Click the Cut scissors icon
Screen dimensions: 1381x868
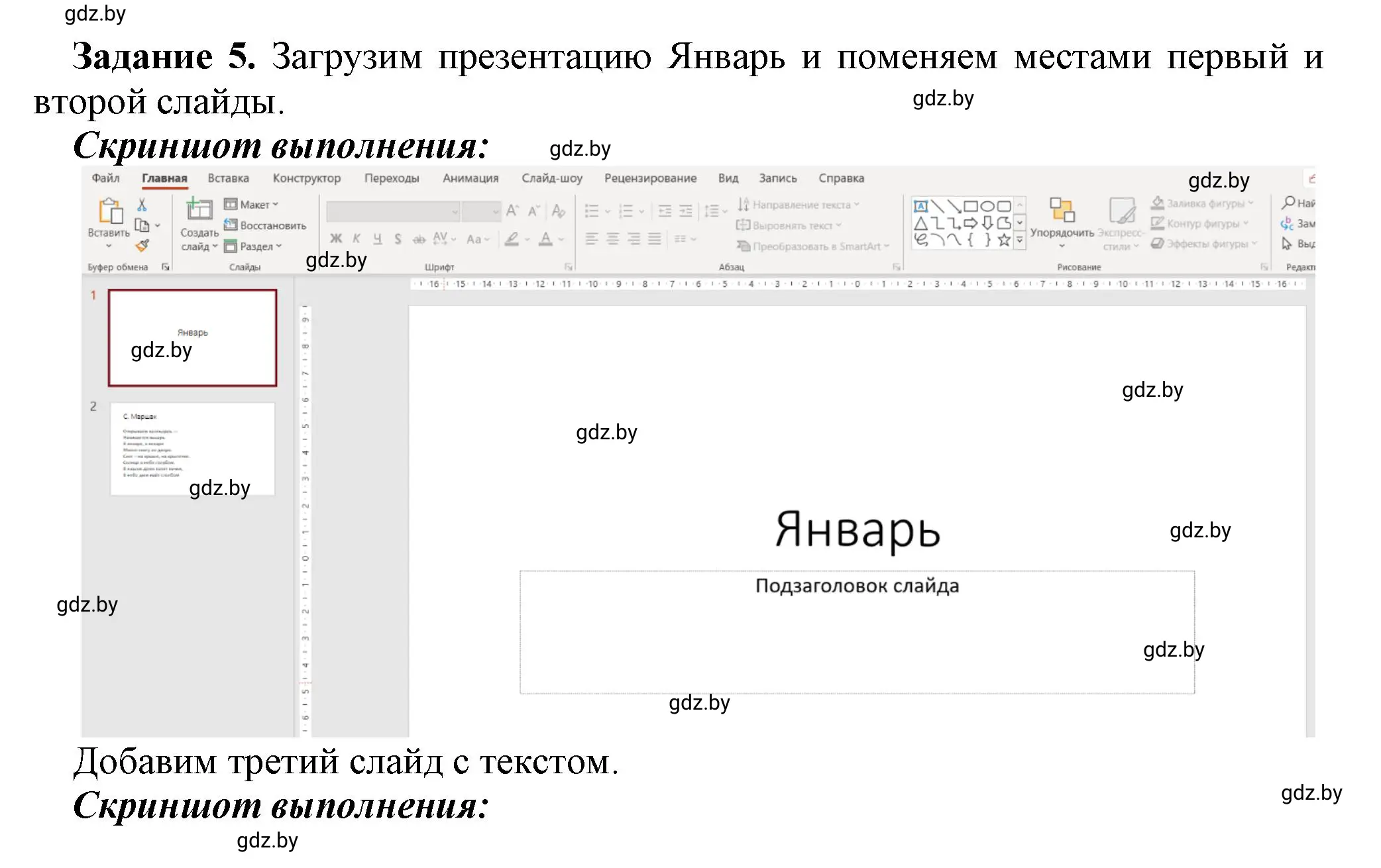pyautogui.click(x=142, y=205)
